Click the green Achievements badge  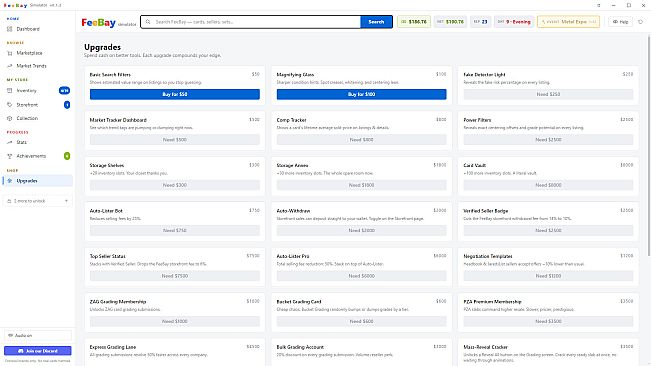coord(67,156)
